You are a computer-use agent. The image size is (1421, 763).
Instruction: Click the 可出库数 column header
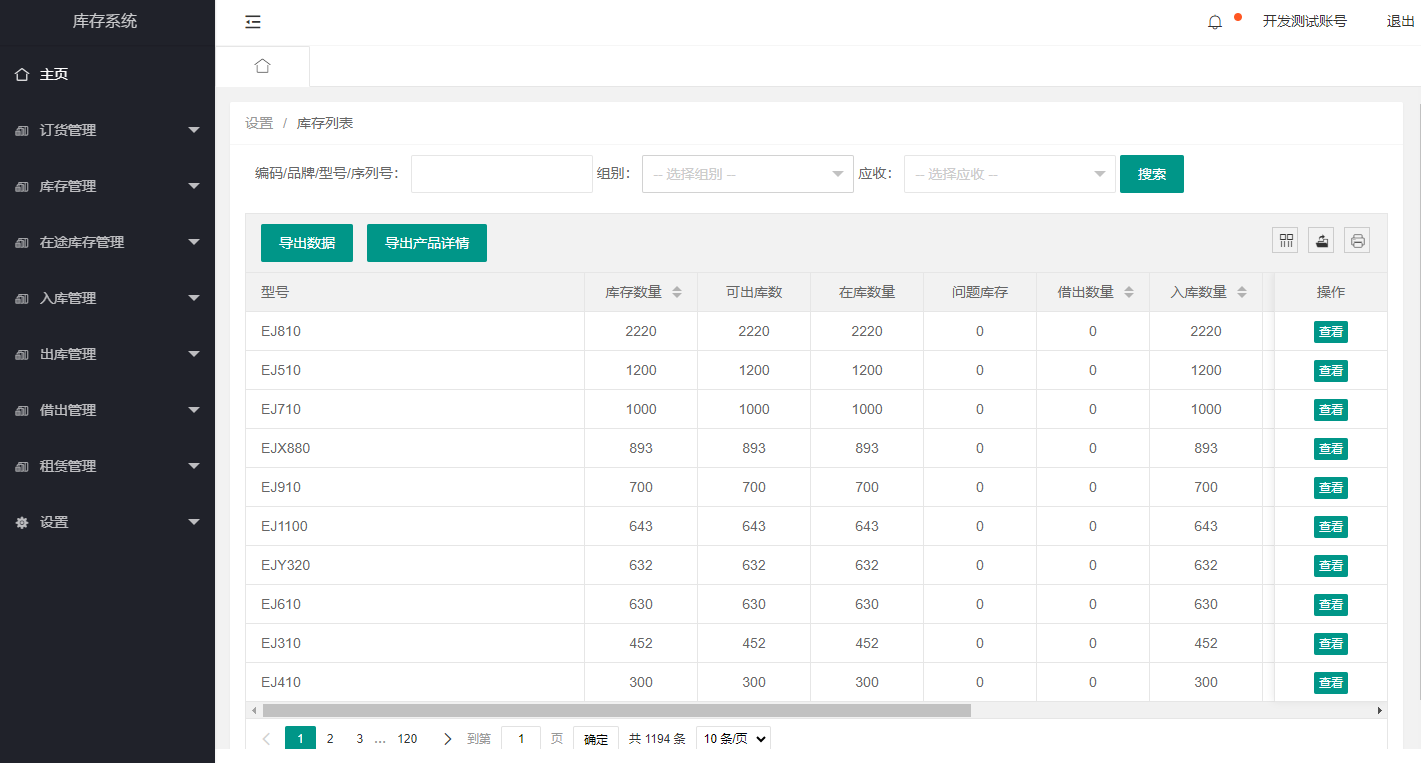(754, 292)
